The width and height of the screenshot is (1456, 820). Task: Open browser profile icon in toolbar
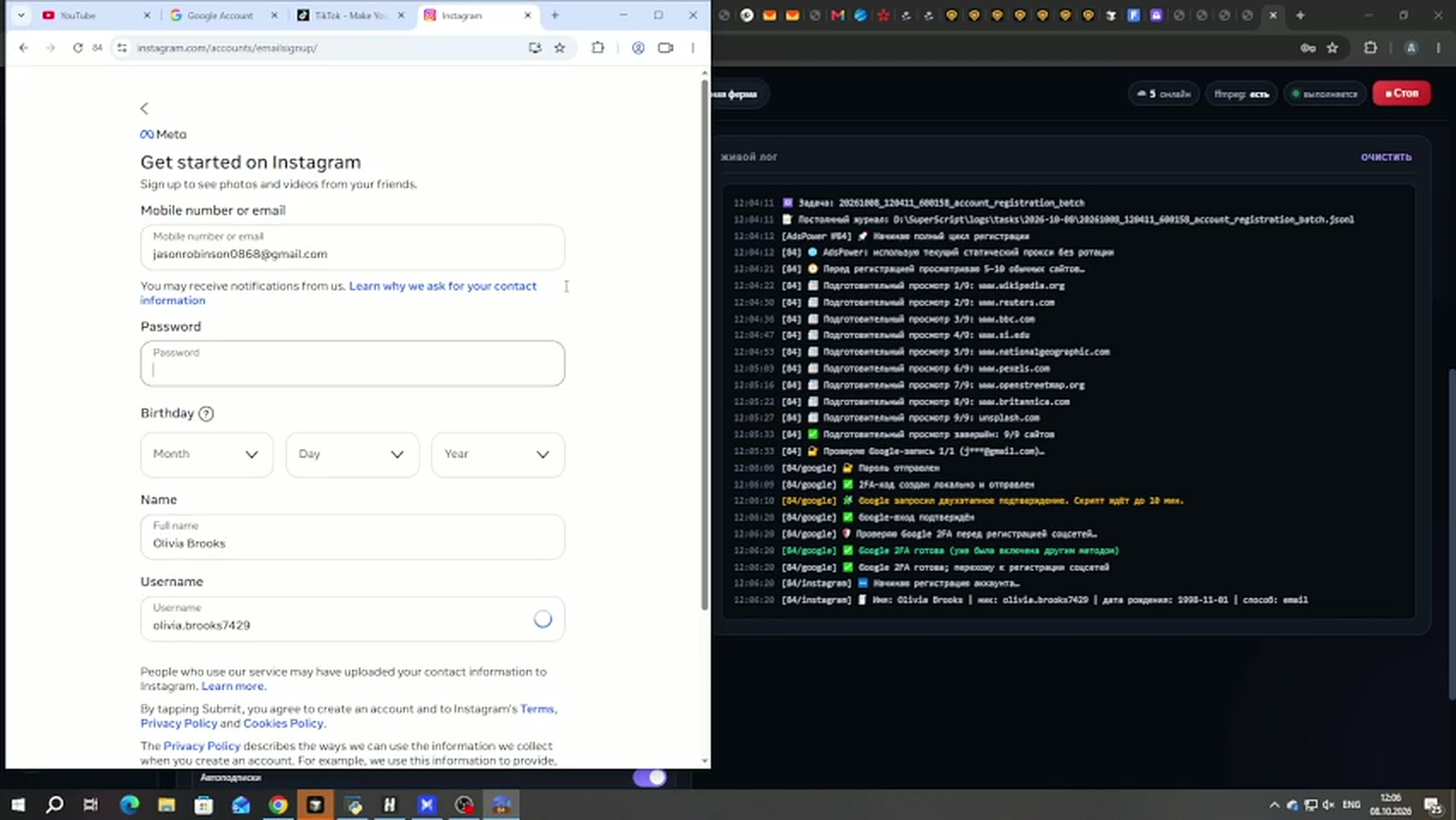click(638, 48)
